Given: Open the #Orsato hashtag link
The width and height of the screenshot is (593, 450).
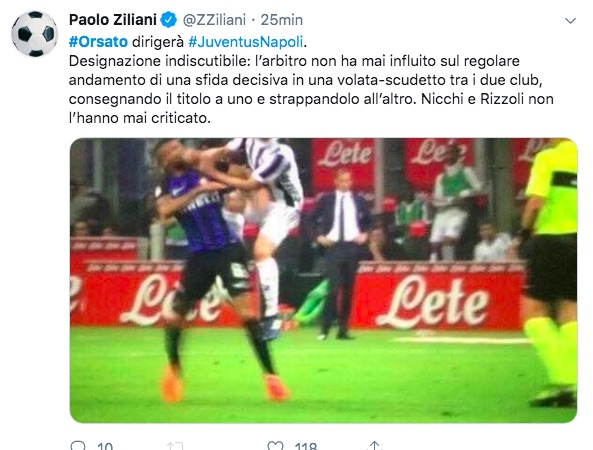Looking at the screenshot, I should click(x=98, y=42).
